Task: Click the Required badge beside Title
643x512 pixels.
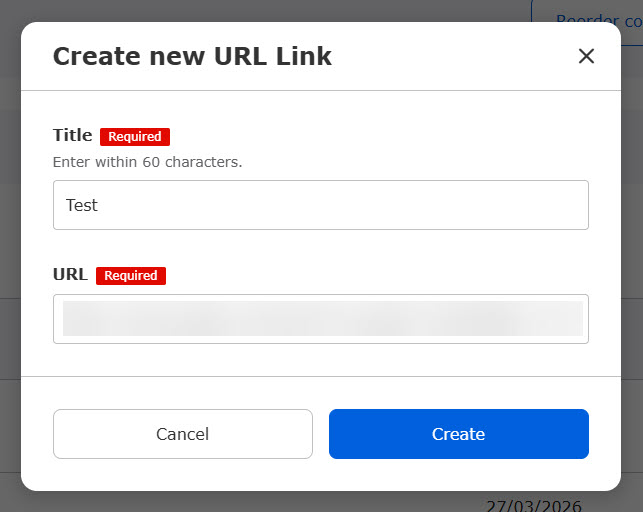Action: (x=135, y=137)
